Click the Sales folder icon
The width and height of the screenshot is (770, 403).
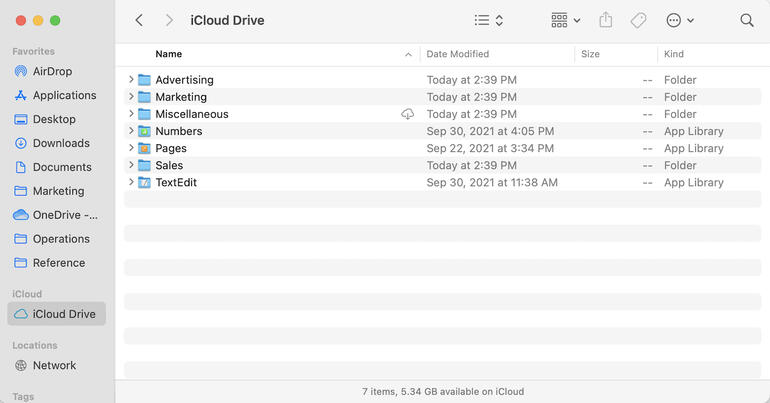(x=144, y=165)
